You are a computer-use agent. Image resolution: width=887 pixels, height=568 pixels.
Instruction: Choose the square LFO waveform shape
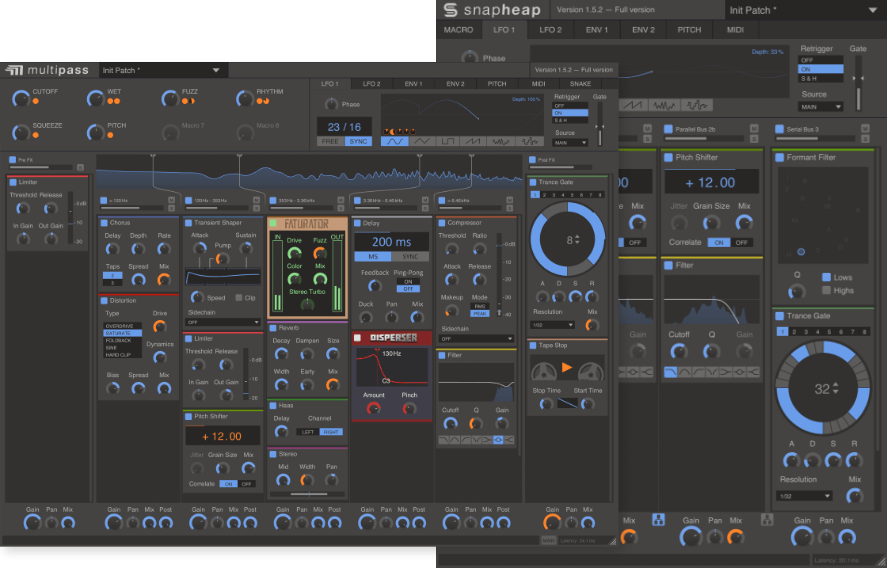click(449, 141)
